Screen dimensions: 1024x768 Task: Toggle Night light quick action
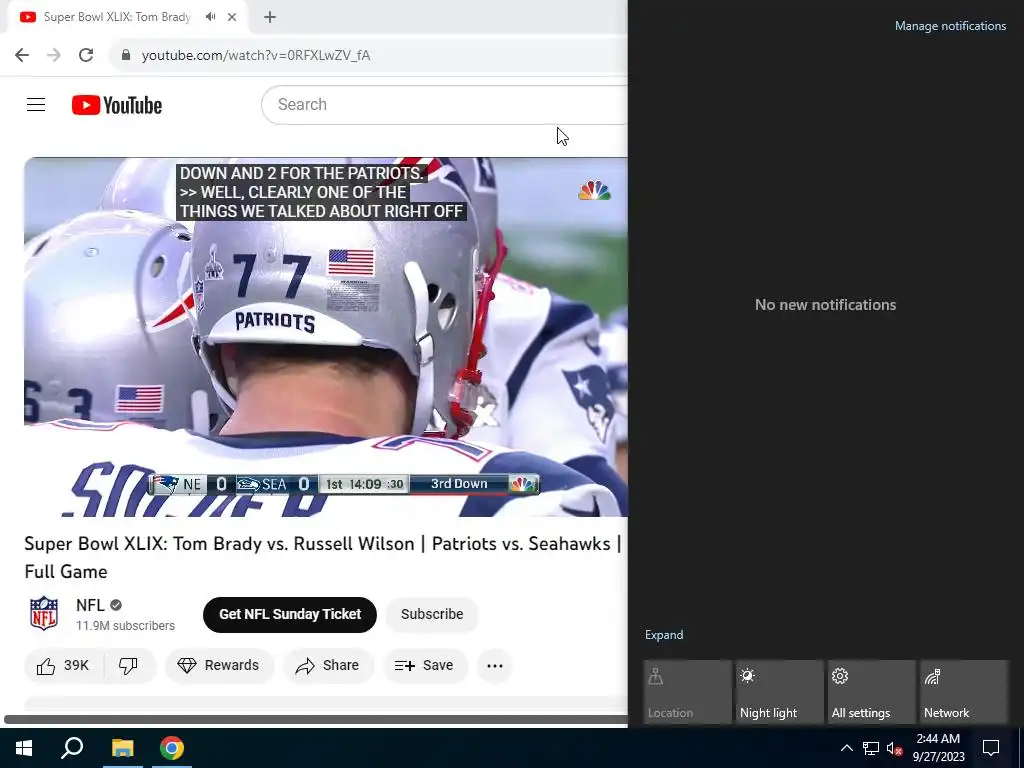pyautogui.click(x=780, y=692)
